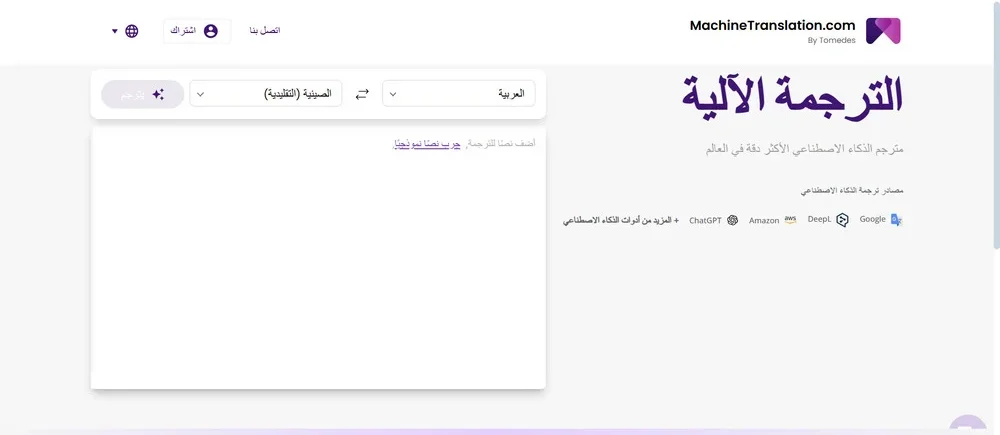Open the العربية source language dropdown
Image resolution: width=1000 pixels, height=435 pixels.
point(459,94)
